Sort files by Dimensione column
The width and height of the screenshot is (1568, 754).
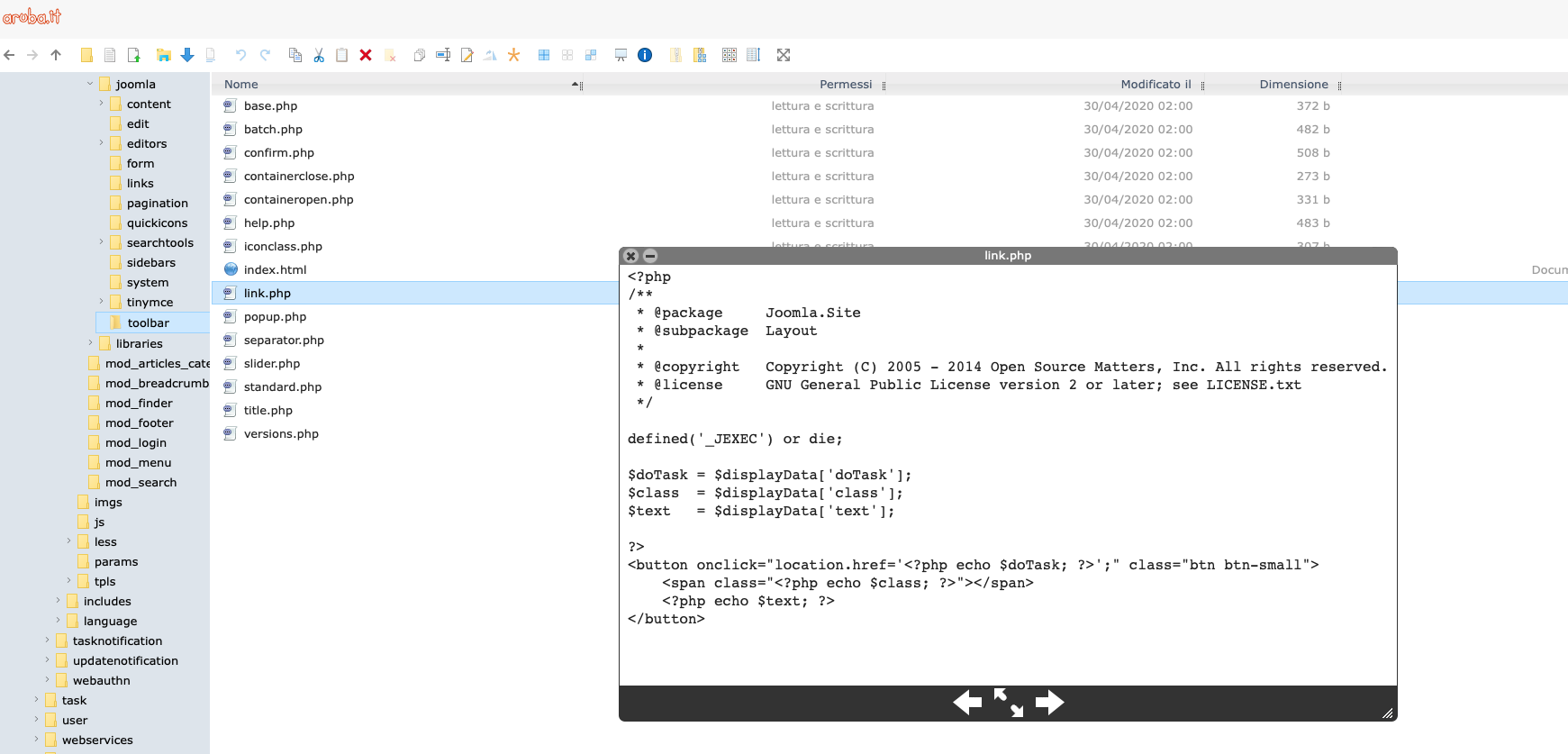tap(1293, 84)
